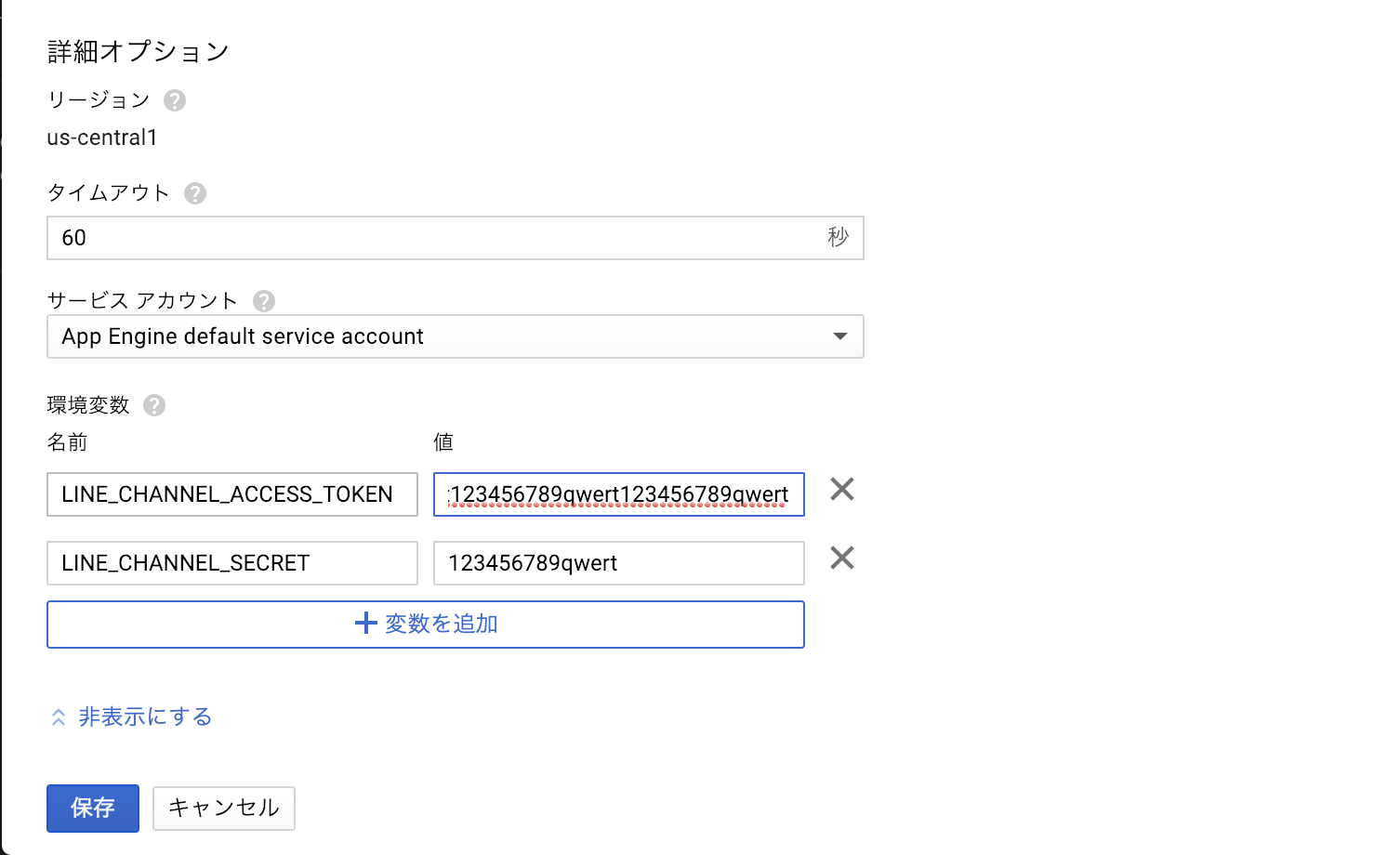The height and width of the screenshot is (855, 1400).
Task: Add a new variable with 変数を追加
Action: coord(441,624)
